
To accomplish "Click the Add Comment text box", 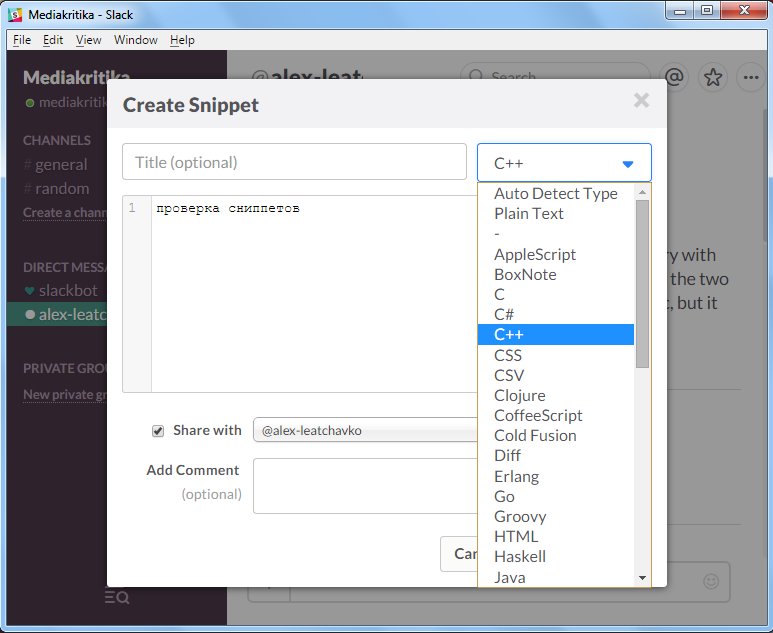I will [365, 486].
